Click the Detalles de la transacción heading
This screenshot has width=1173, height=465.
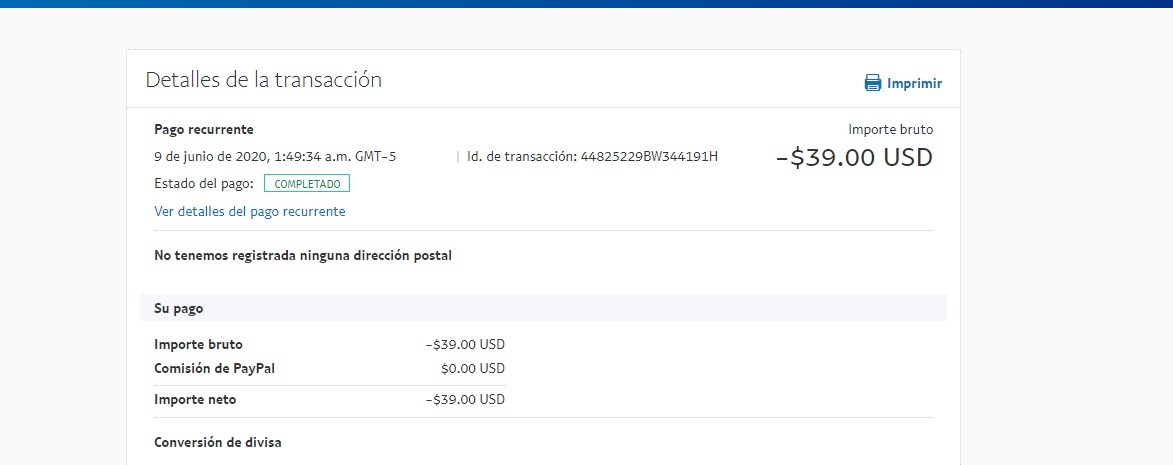click(263, 80)
